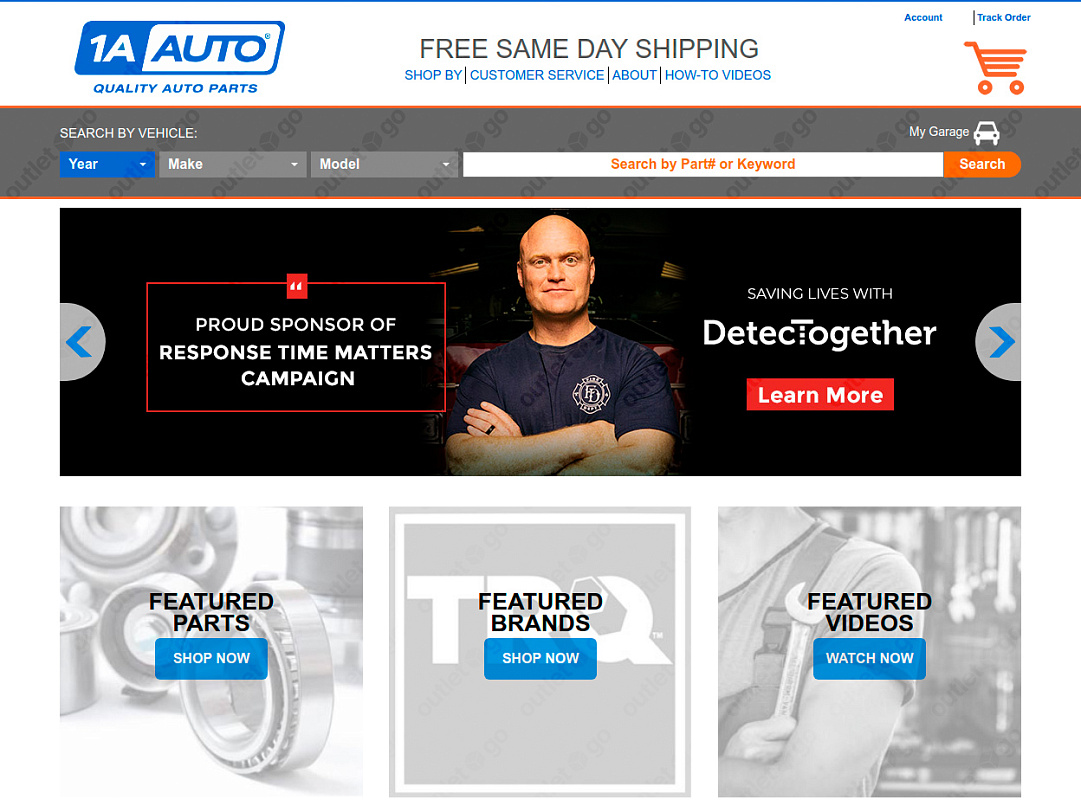Click the My Garage car icon

(987, 132)
